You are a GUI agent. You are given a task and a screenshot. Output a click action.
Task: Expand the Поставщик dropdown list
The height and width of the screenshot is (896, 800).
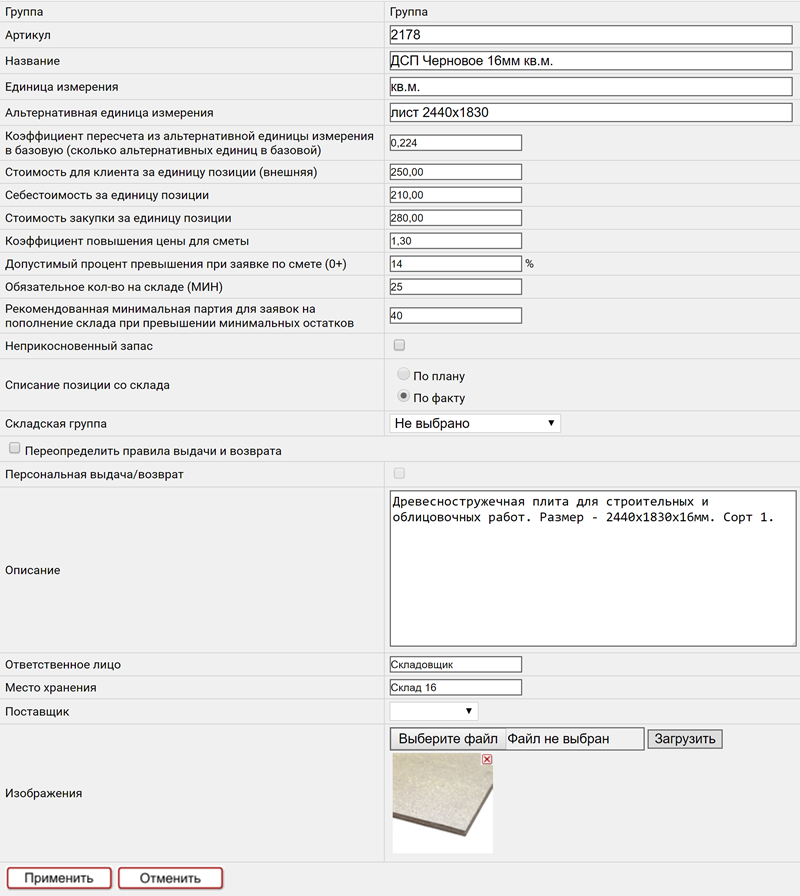point(434,711)
